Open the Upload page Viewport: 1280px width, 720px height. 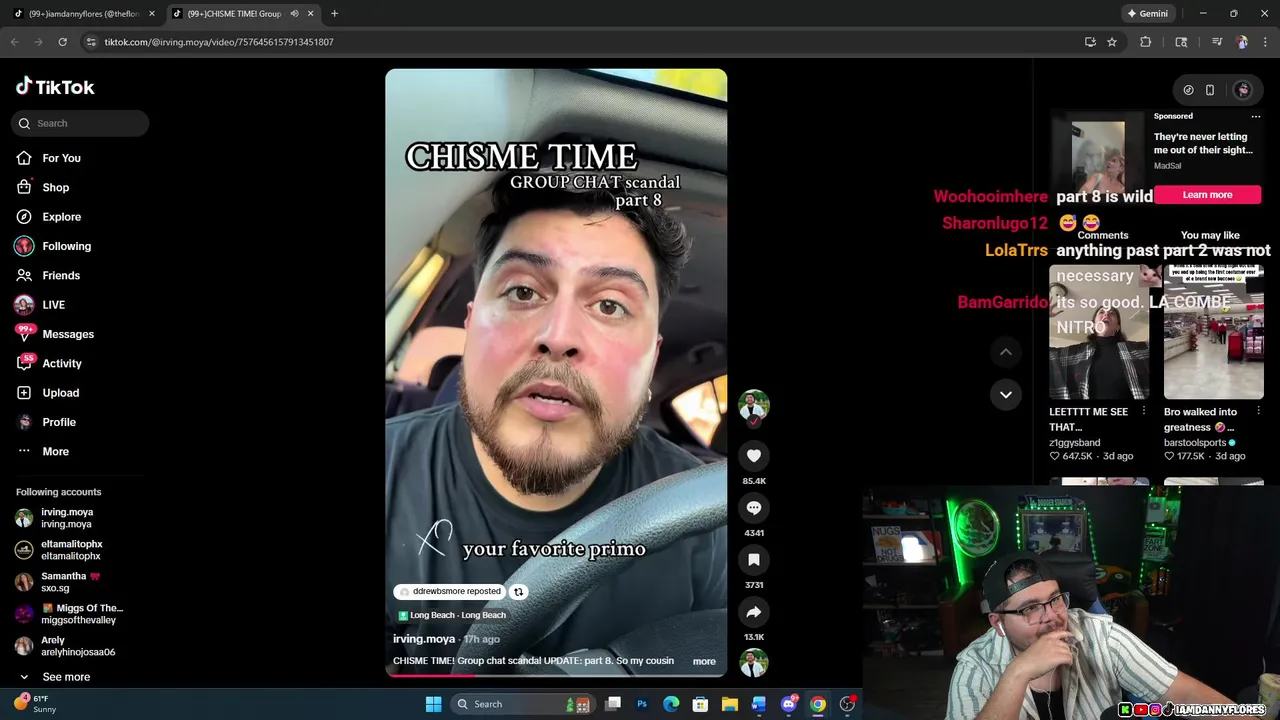[60, 393]
